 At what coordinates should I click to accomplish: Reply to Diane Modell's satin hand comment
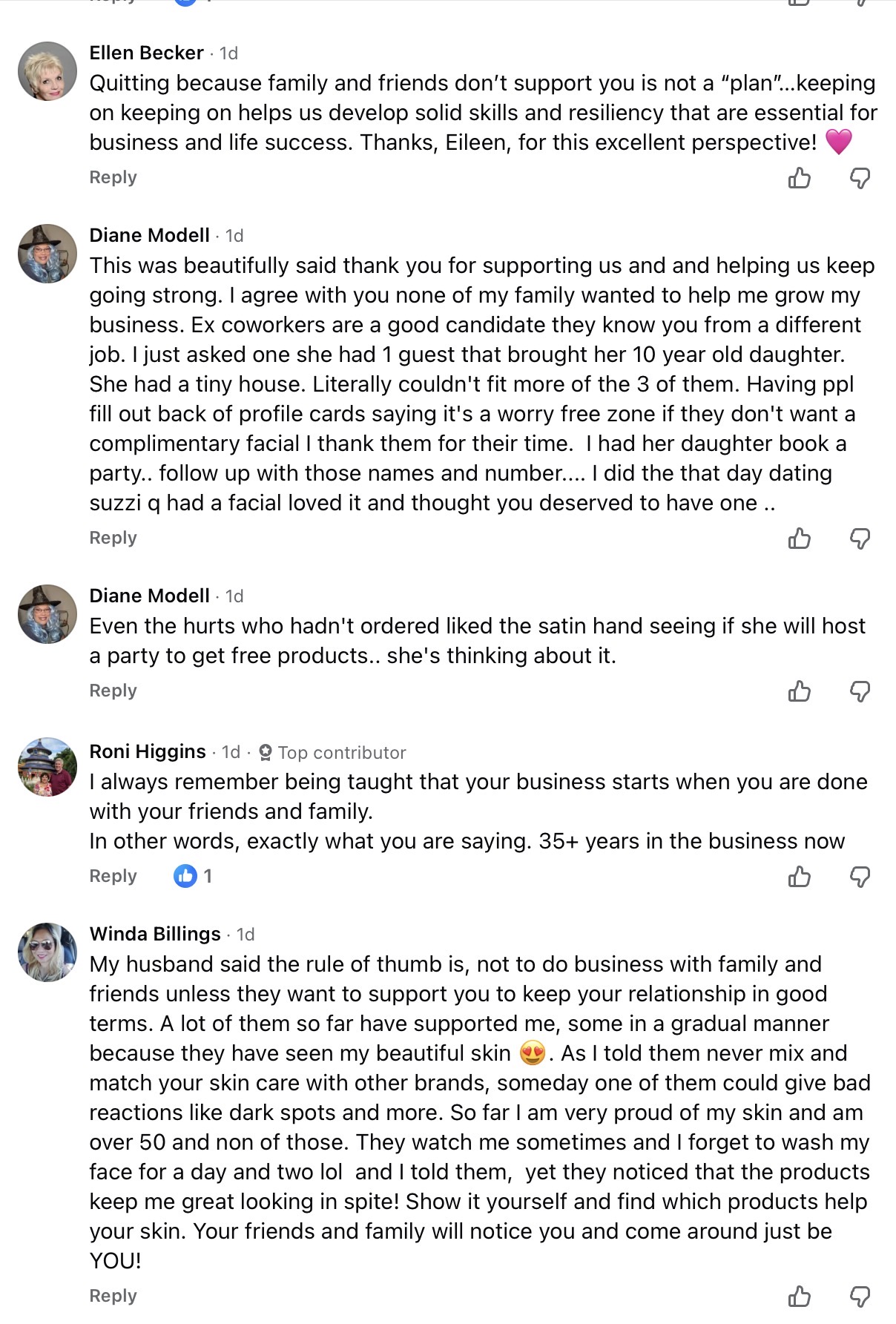point(113,691)
